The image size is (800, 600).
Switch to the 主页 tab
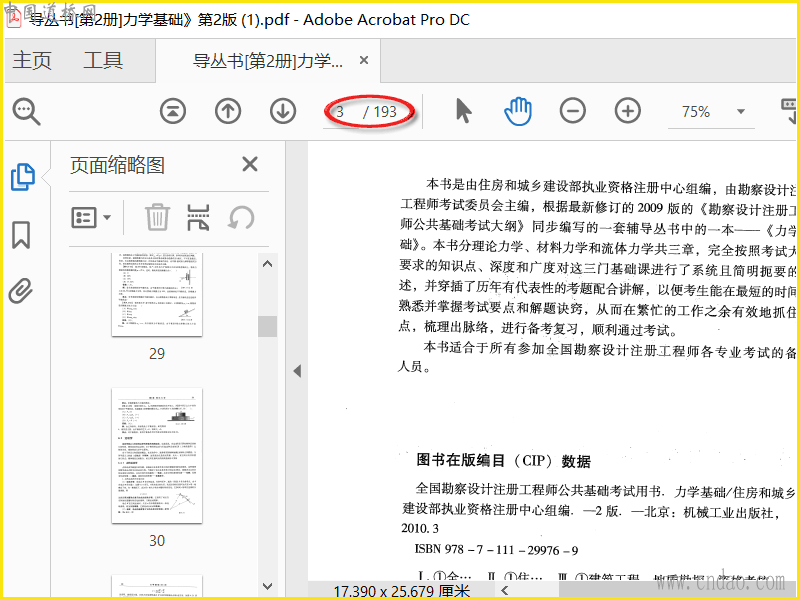[32, 60]
